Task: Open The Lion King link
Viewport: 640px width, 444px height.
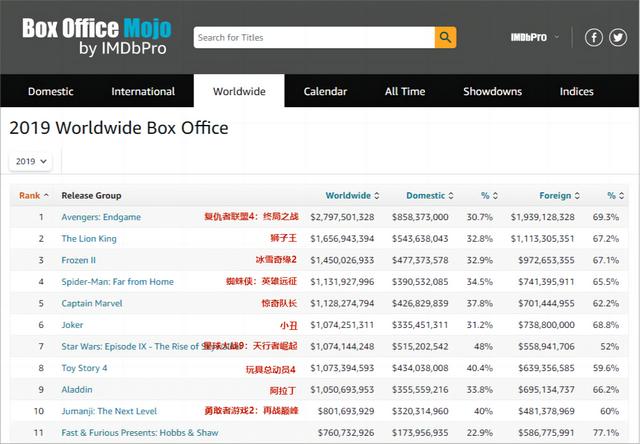Action: point(89,239)
